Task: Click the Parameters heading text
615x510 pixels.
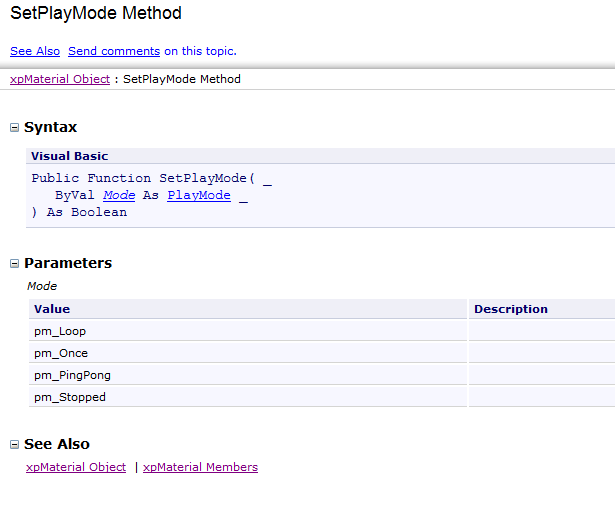Action: [x=68, y=263]
